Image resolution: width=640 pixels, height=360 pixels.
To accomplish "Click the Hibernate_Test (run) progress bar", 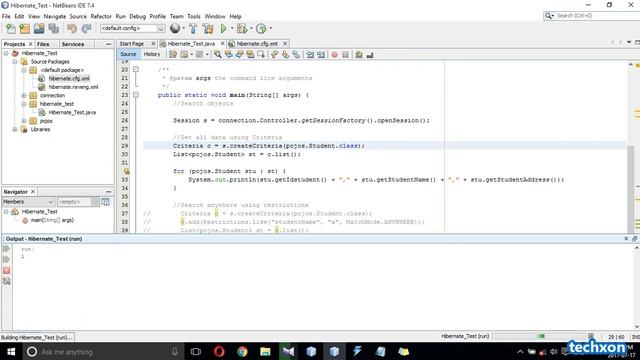I will (x=539, y=336).
